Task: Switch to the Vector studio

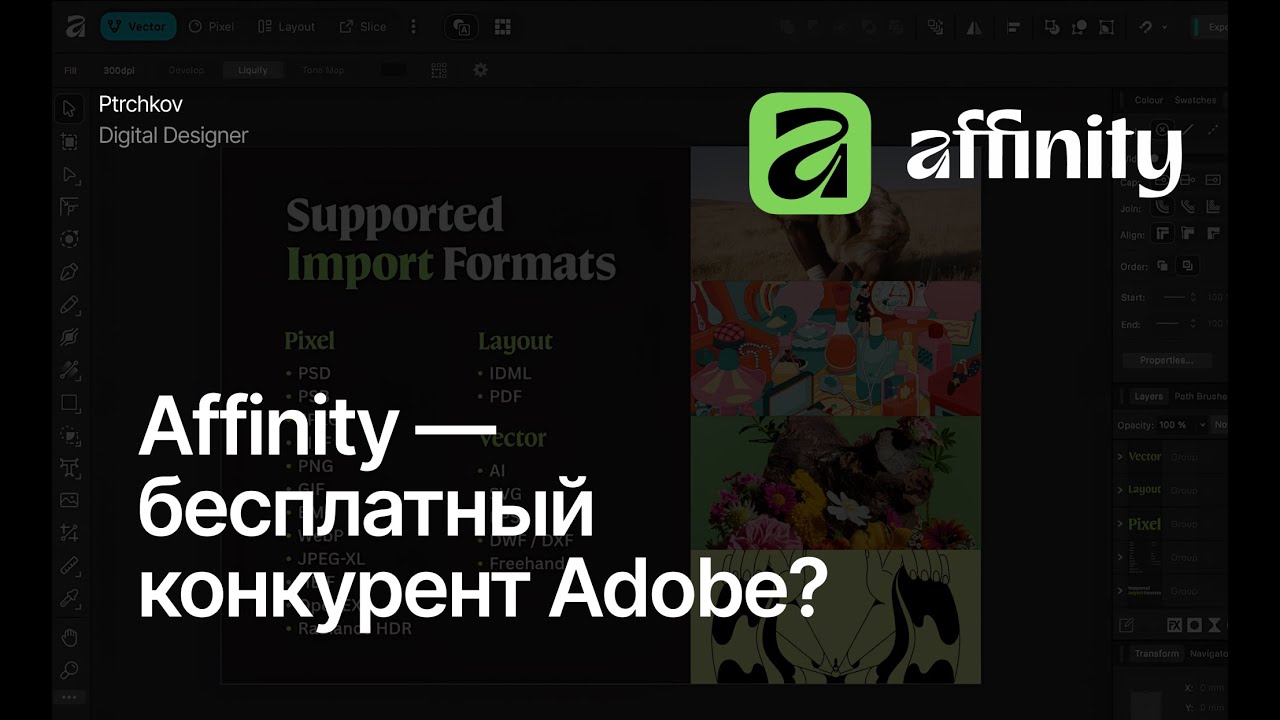Action: coord(138,27)
